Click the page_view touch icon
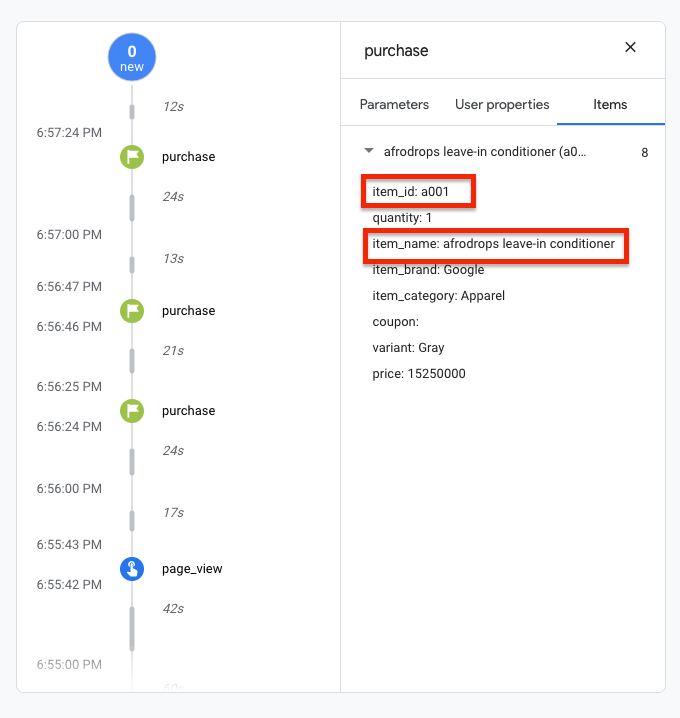 pos(132,569)
